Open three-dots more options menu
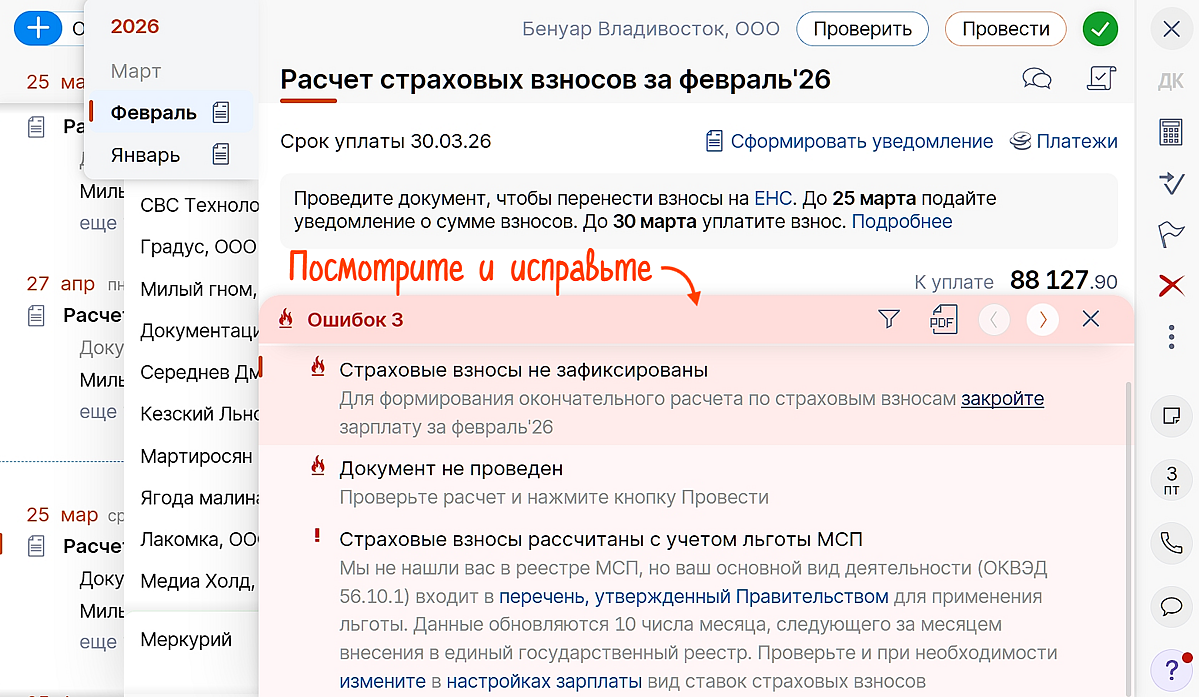 [1170, 337]
